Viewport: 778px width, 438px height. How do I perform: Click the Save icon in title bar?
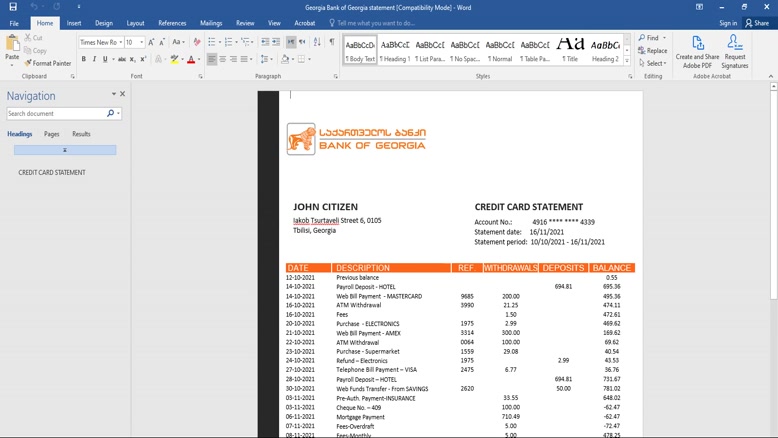(x=13, y=7)
